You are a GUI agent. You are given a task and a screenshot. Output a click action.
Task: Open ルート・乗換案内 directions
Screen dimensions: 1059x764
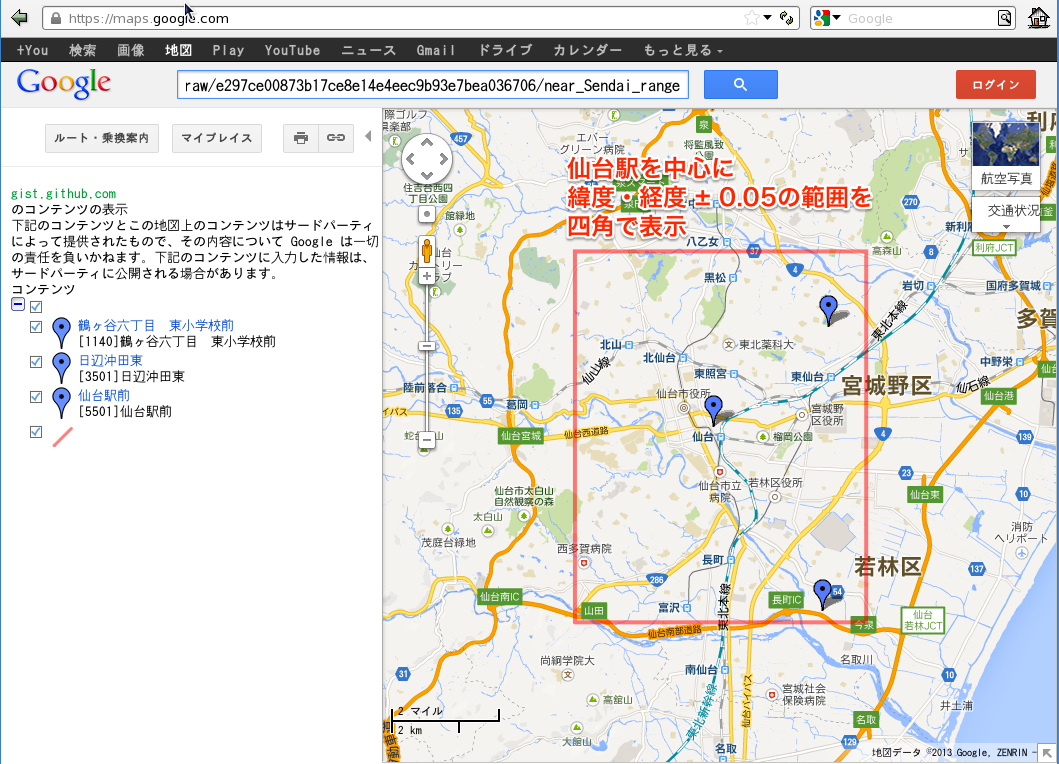coord(102,138)
